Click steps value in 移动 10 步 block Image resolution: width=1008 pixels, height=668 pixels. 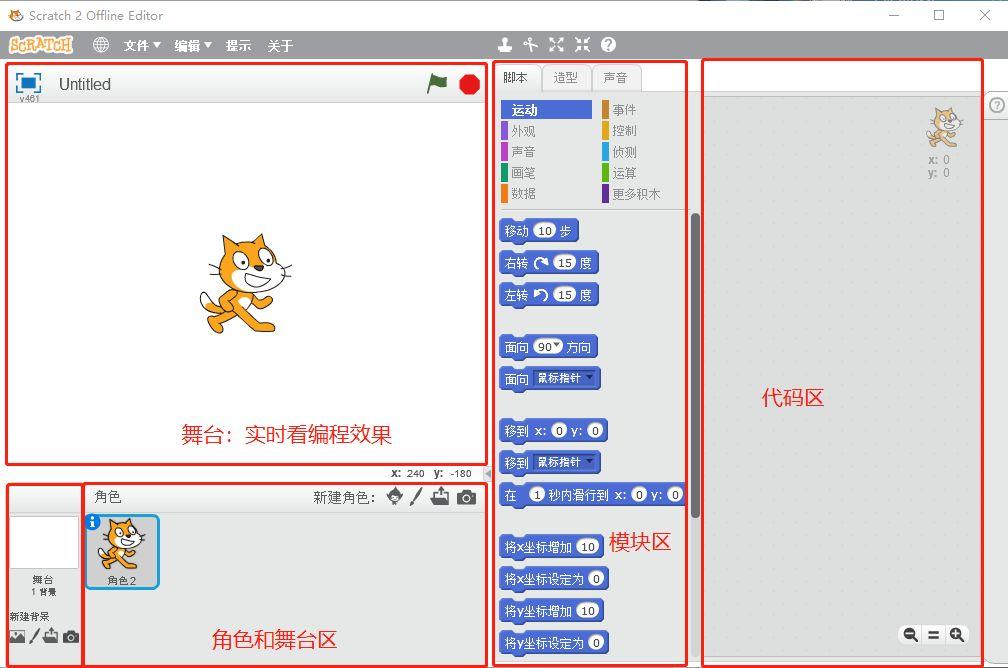[x=544, y=231]
